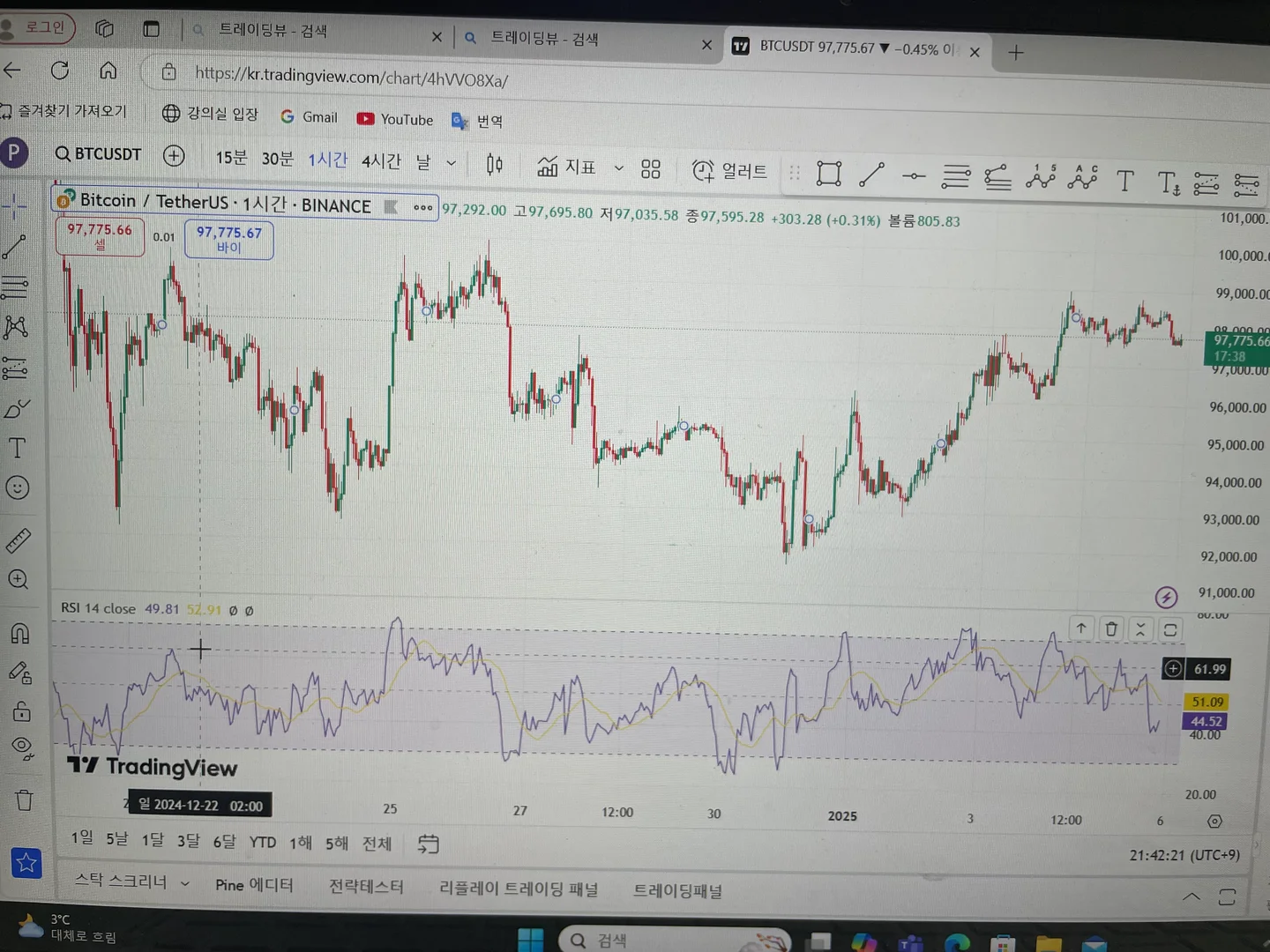Select the 1시간 timeframe
The height and width of the screenshot is (952, 1270).
327,160
